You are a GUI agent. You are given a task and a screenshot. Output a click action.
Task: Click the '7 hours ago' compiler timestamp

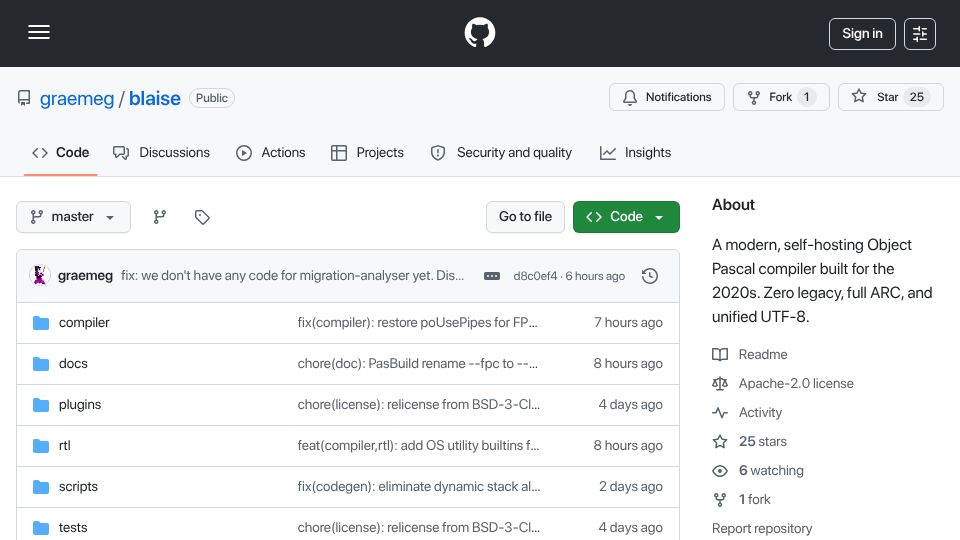(628, 323)
